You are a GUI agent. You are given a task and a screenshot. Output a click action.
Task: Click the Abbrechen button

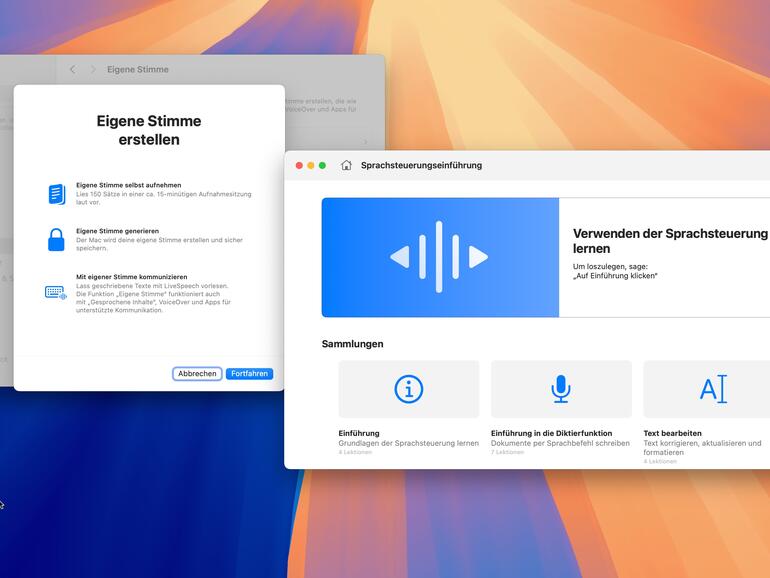pyautogui.click(x=197, y=374)
